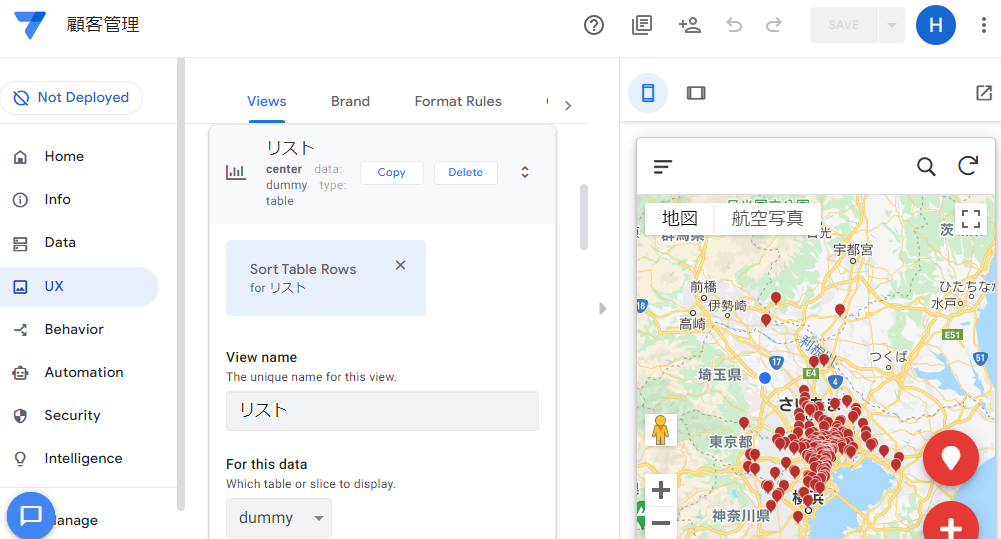Click the blue current location dot
The width and height of the screenshot is (1001, 539).
pos(765,378)
